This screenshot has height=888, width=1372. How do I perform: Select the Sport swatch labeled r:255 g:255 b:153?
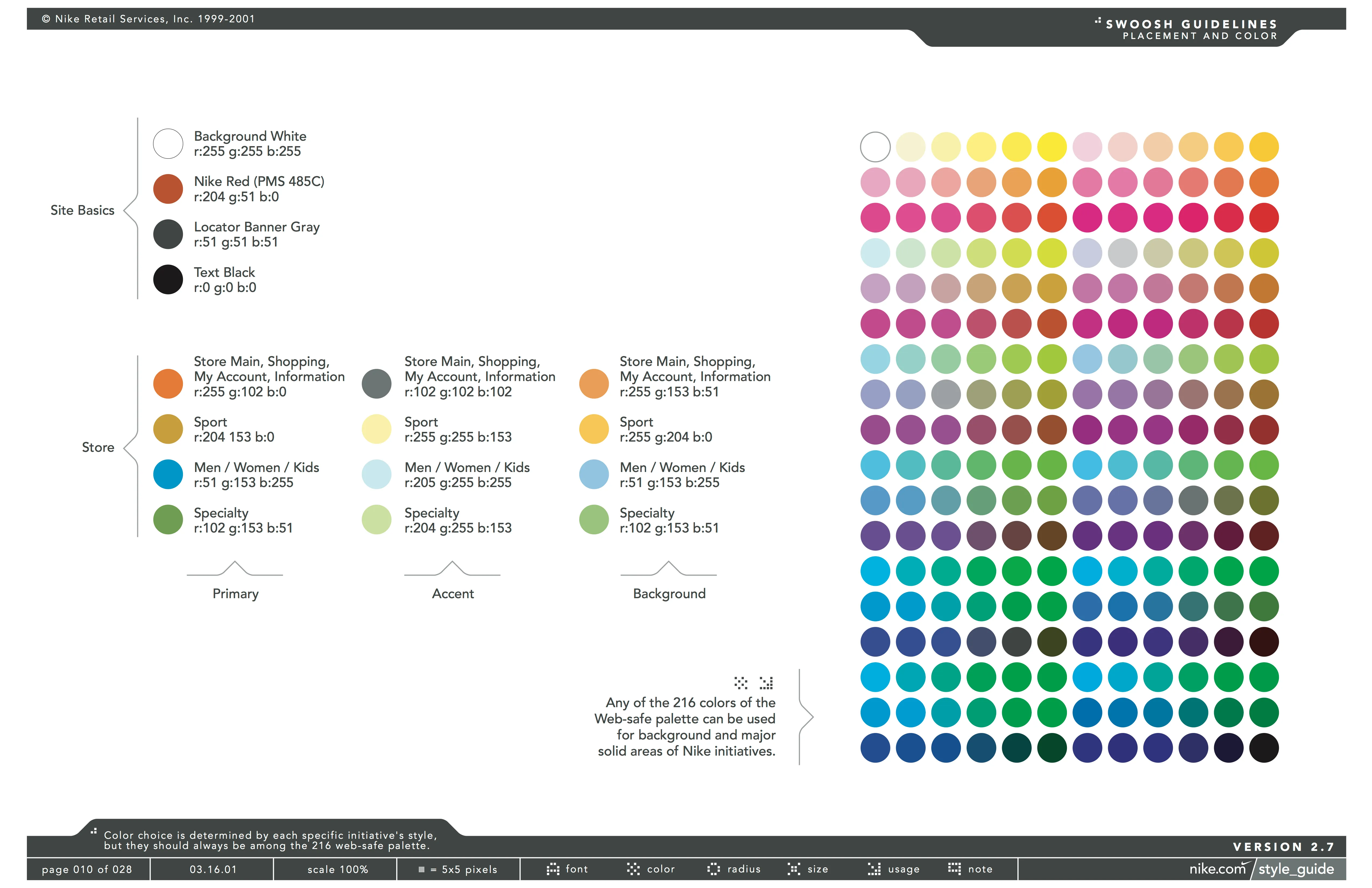coord(376,429)
